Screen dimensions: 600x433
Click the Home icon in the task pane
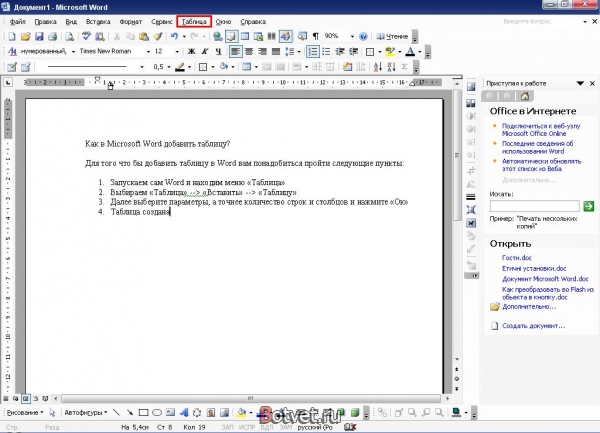(525, 96)
